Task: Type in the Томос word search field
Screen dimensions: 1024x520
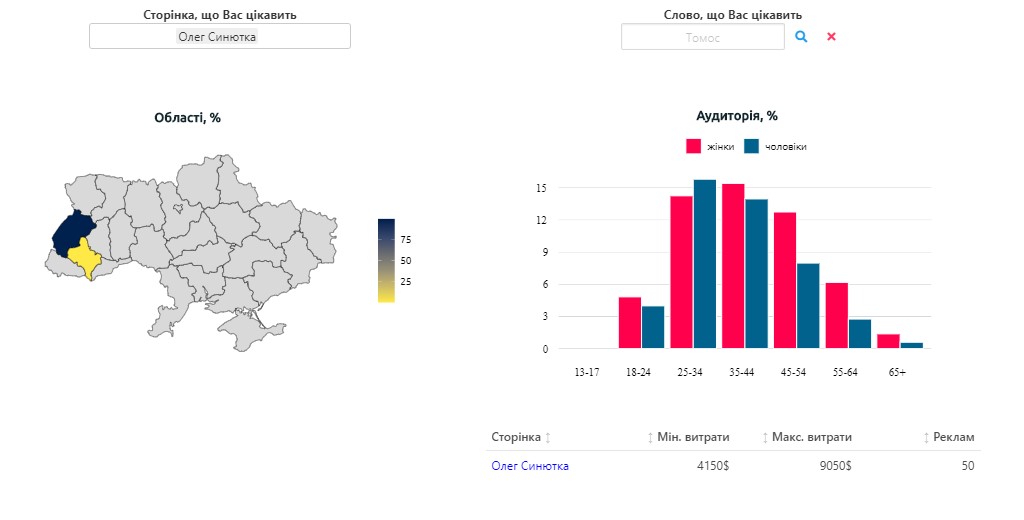Action: tap(702, 37)
